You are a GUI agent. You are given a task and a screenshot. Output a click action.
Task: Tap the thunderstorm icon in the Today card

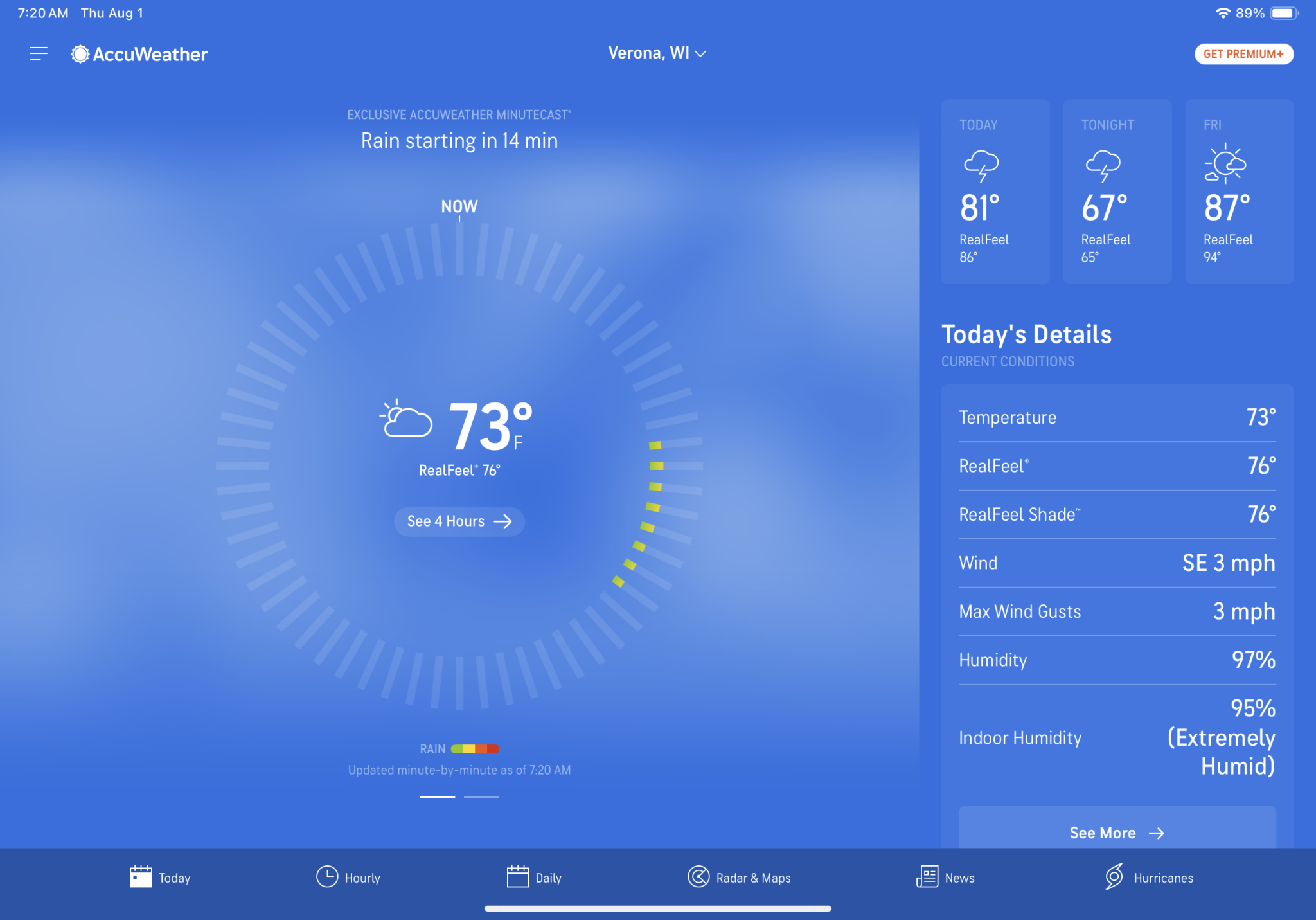coord(981,166)
